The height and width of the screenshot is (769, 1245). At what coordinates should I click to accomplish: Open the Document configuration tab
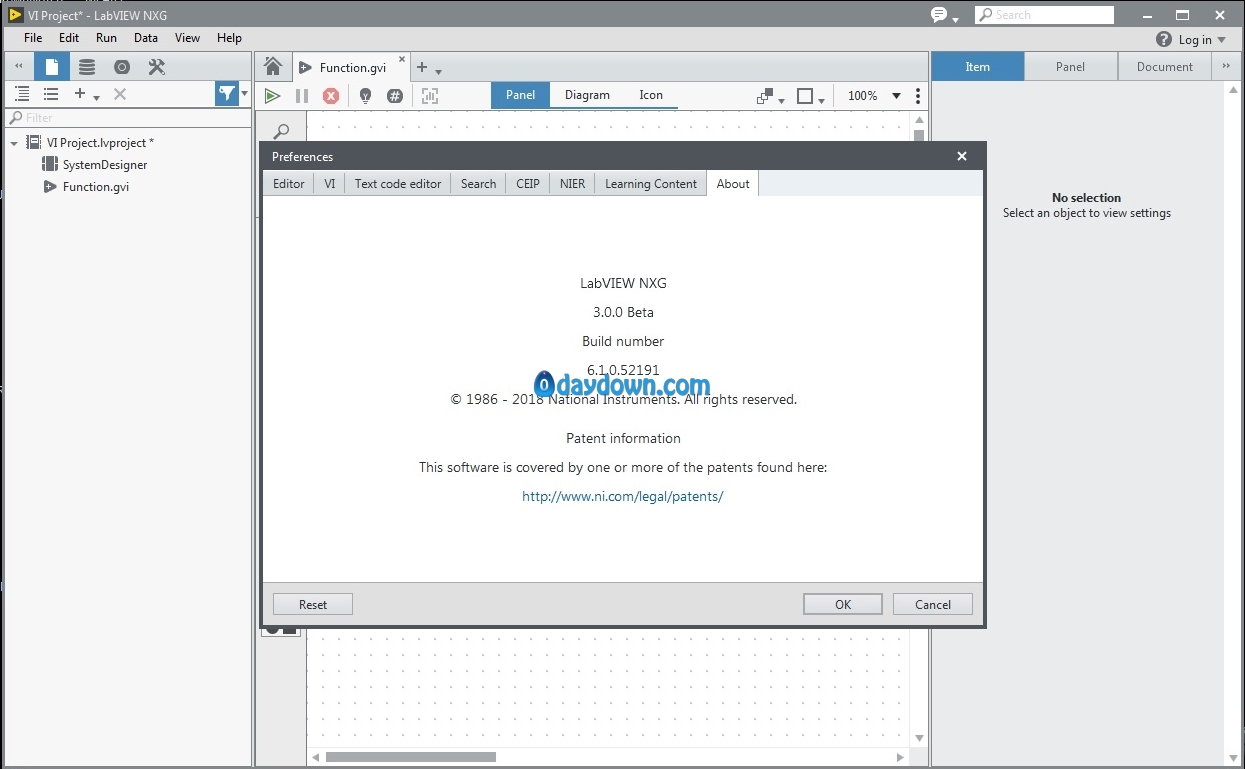pos(1165,67)
